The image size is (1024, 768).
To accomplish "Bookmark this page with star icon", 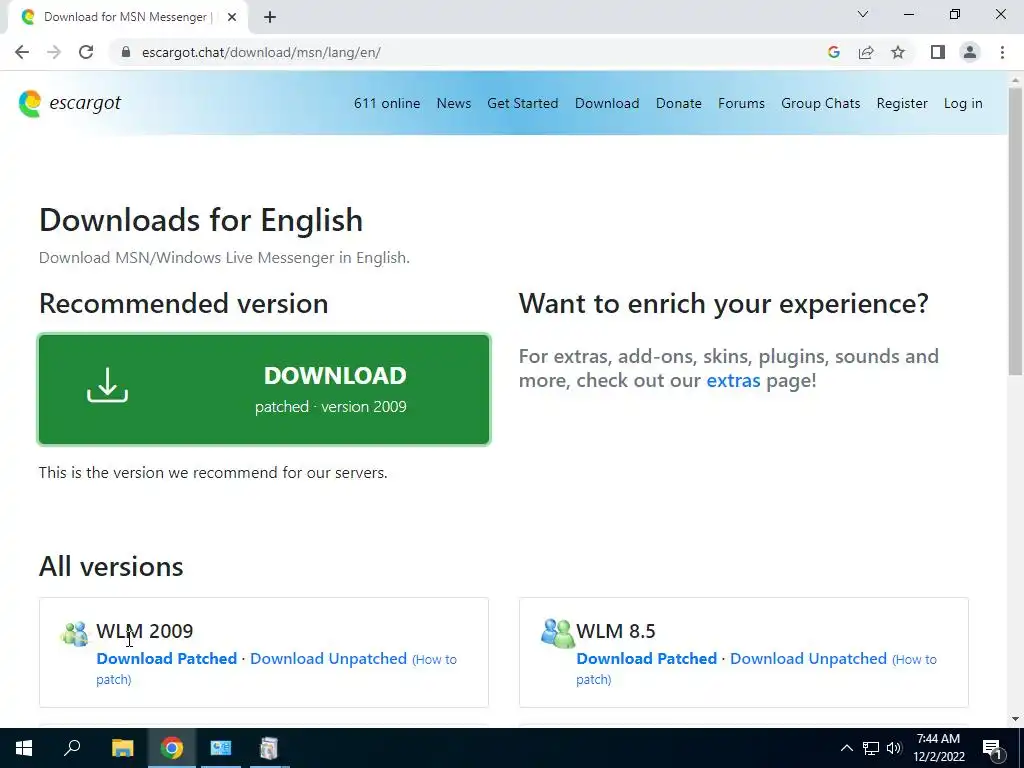I will tap(898, 52).
